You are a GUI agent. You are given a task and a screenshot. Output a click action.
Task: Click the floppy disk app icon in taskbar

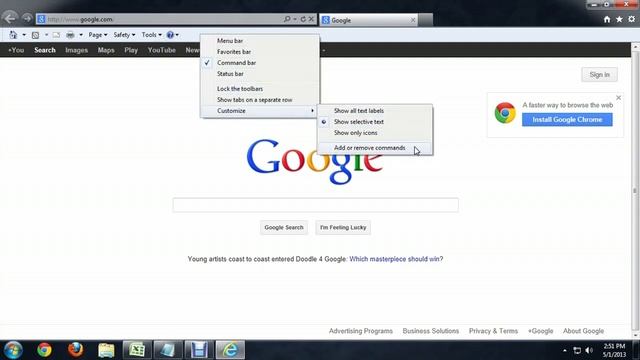point(199,350)
